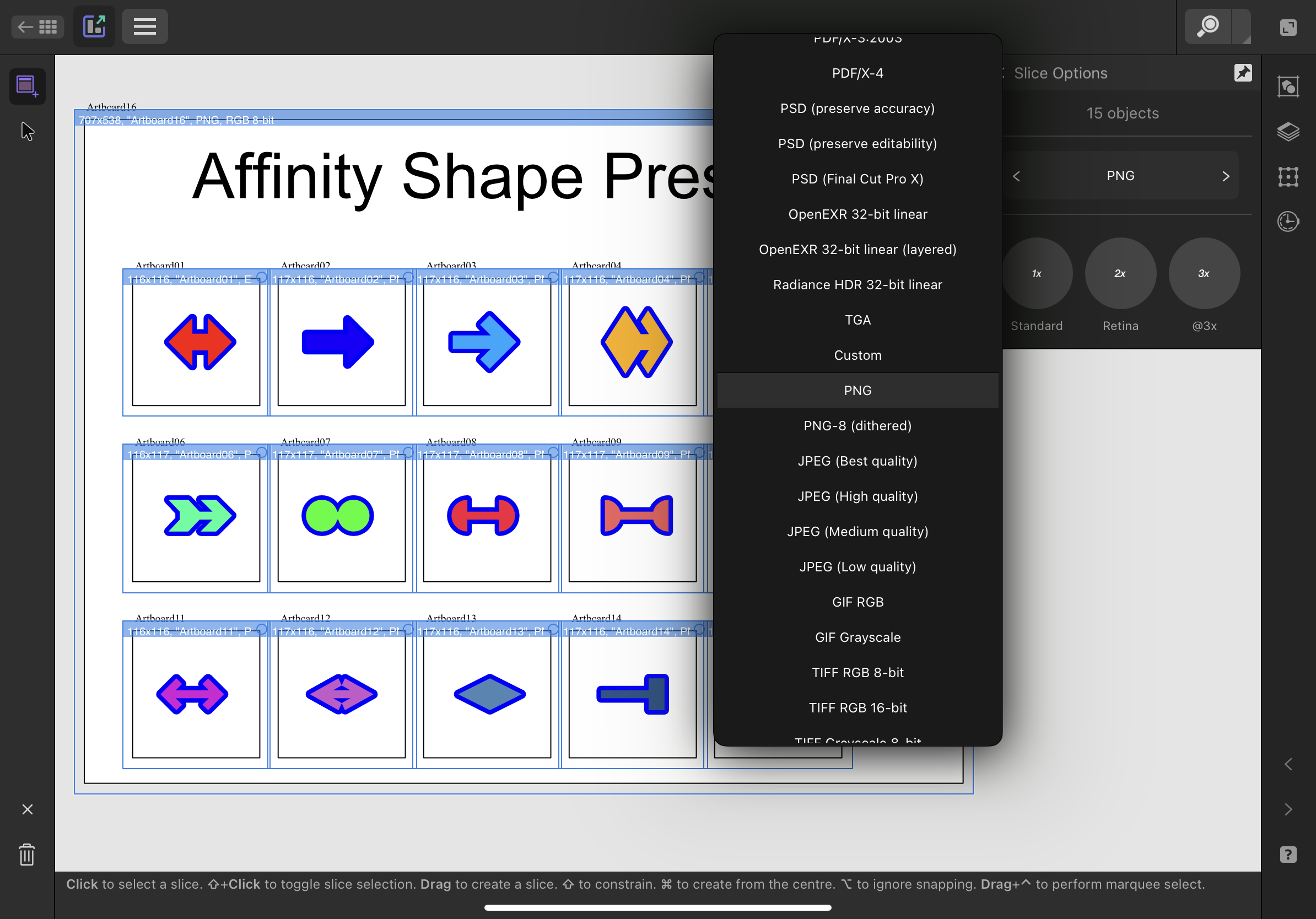Image resolution: width=1316 pixels, height=919 pixels.
Task: Select the Artboard14 T-bar shape slice
Action: point(633,694)
